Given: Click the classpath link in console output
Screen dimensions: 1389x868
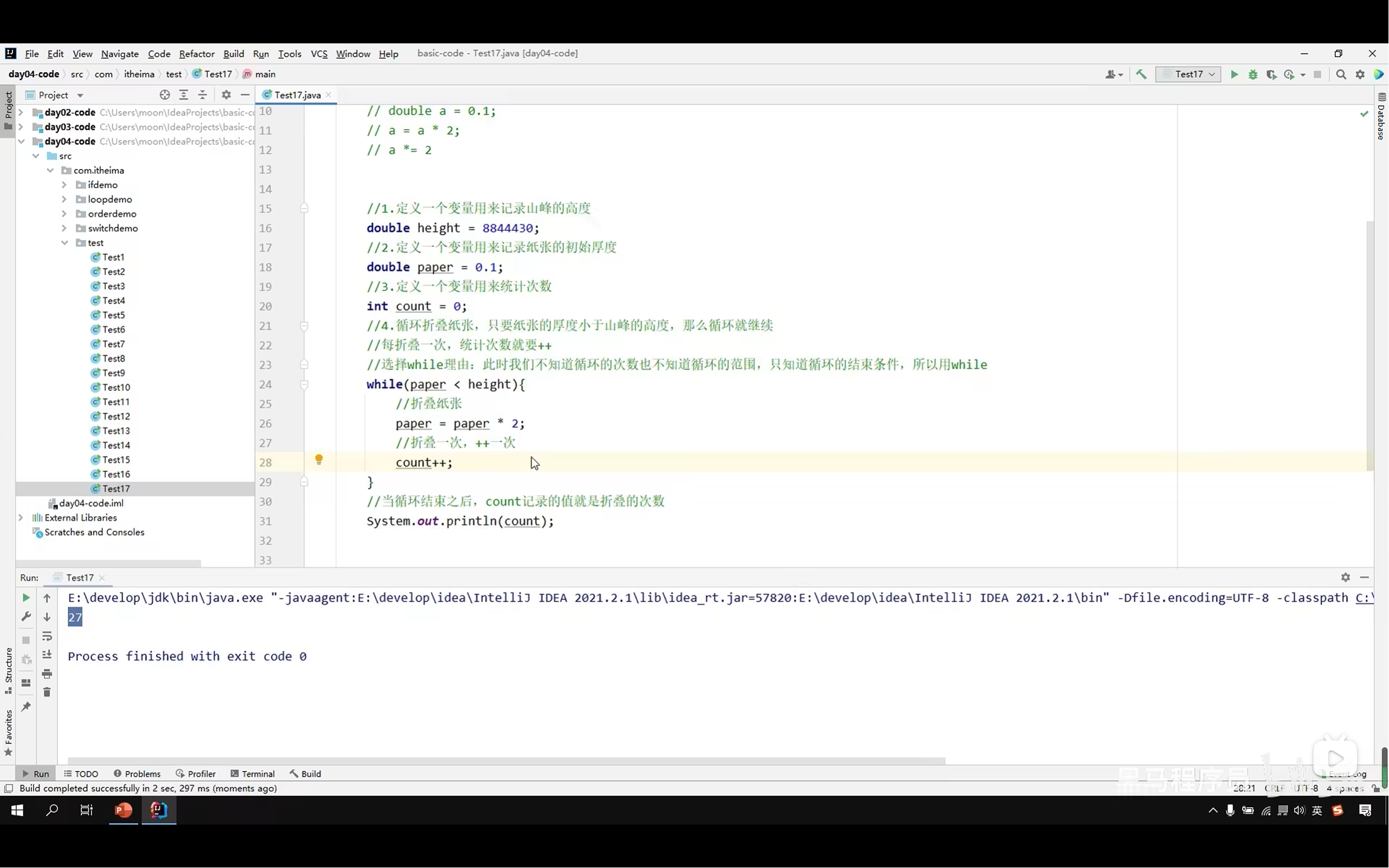Looking at the screenshot, I should click(1364, 598).
